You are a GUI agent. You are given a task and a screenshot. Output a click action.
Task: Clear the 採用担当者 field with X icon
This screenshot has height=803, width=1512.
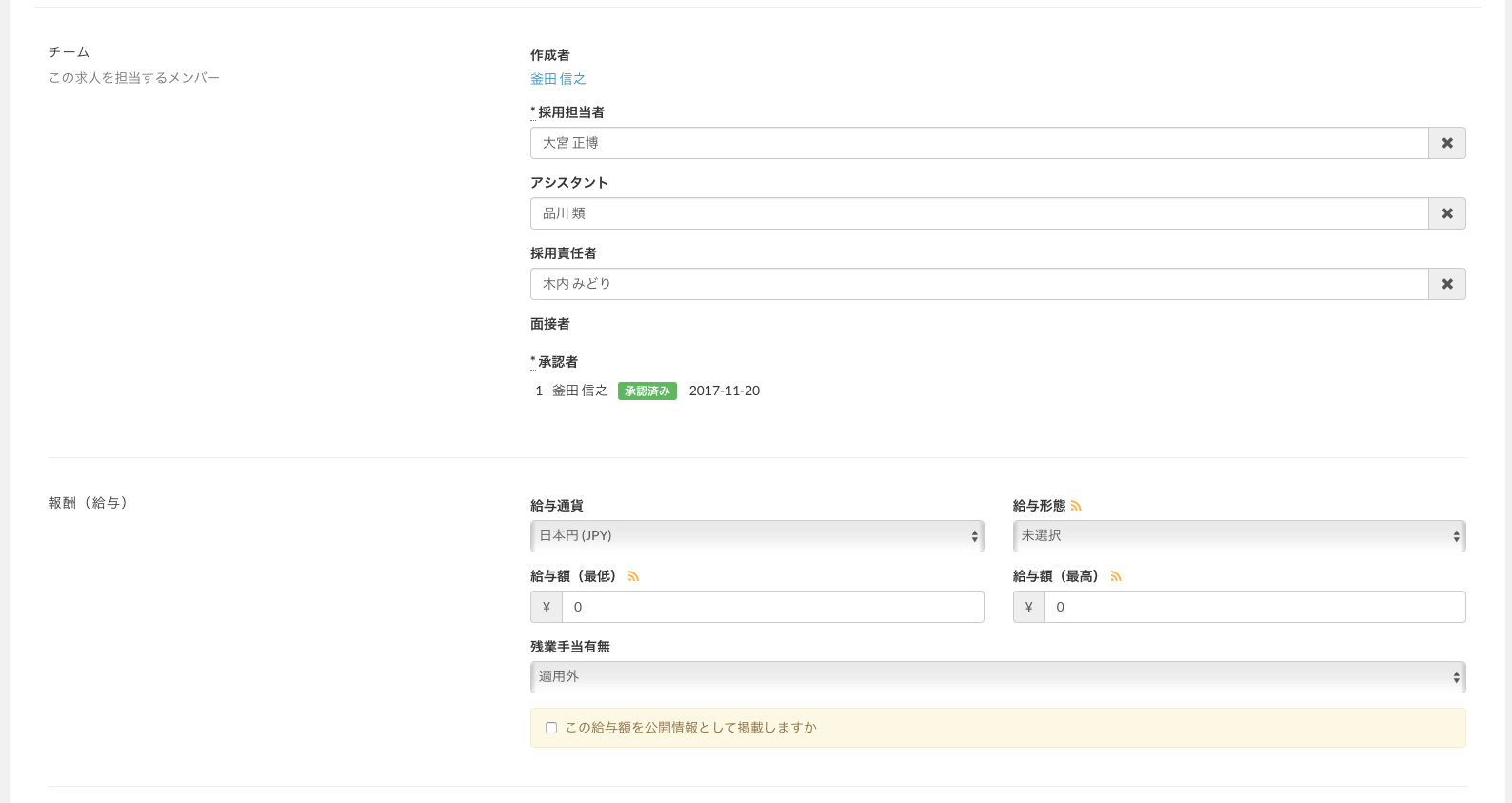[x=1446, y=143]
